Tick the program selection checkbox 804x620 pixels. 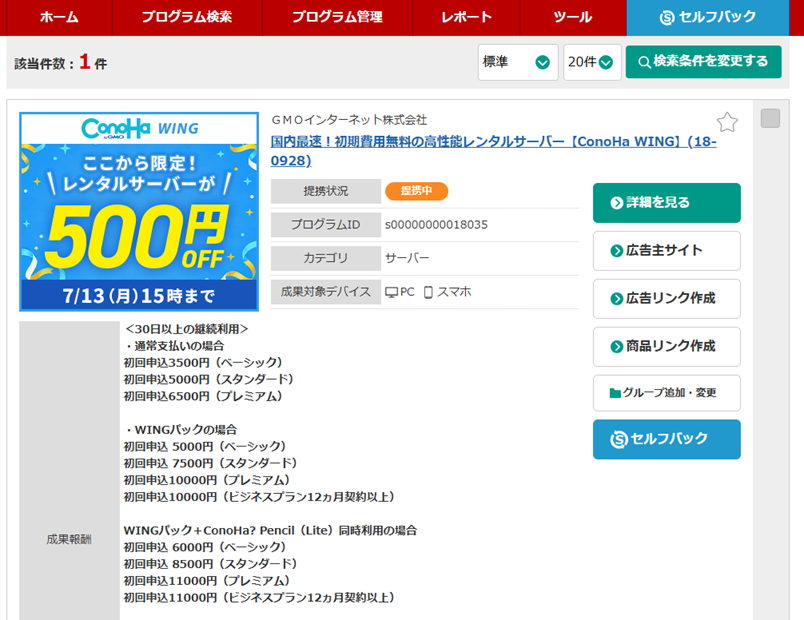pos(770,118)
